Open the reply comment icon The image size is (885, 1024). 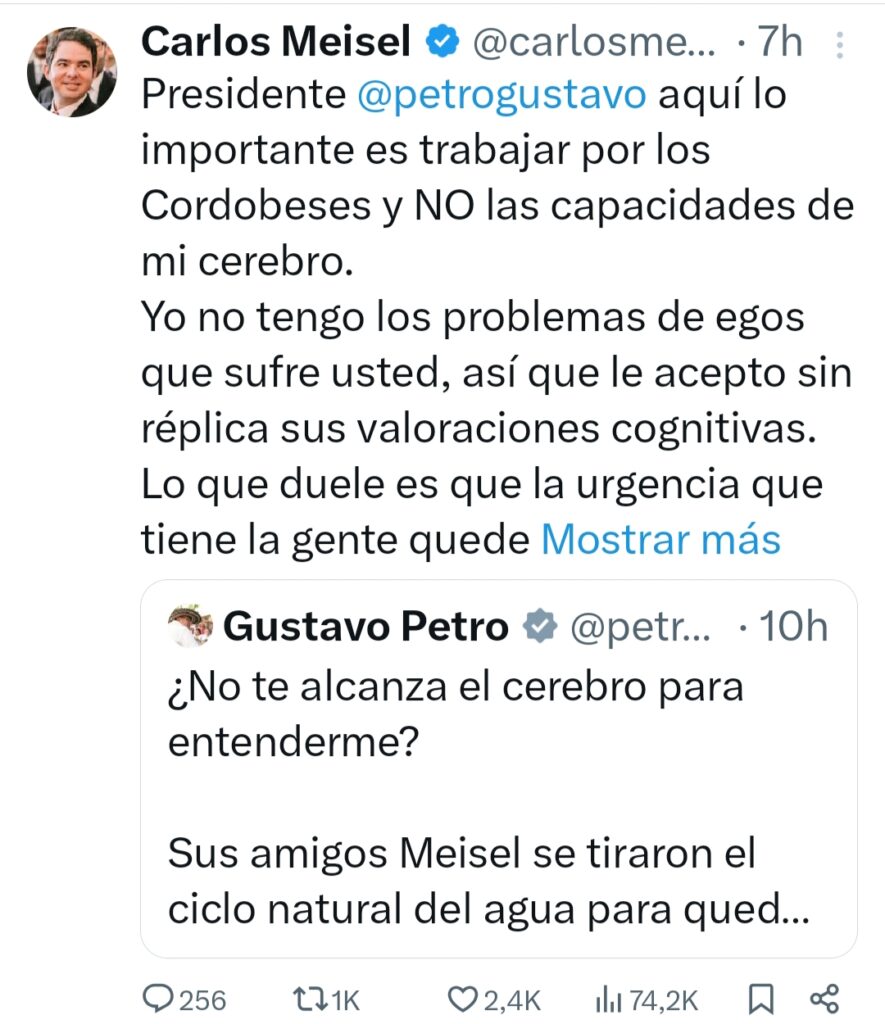[160, 999]
